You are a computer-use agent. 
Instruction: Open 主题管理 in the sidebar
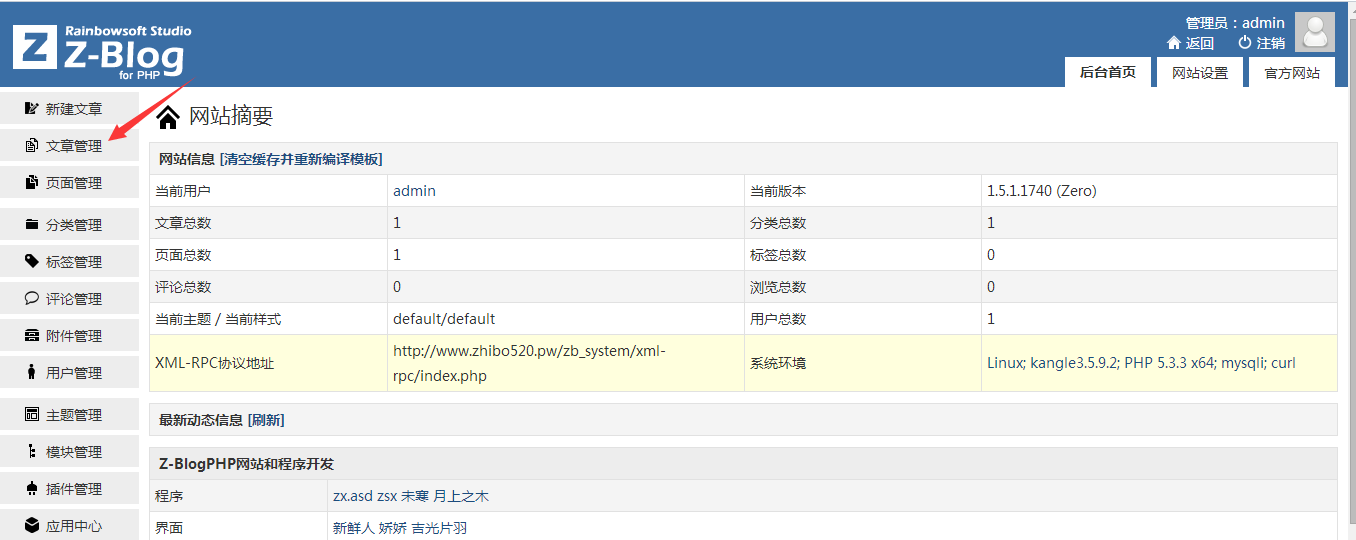tap(73, 415)
